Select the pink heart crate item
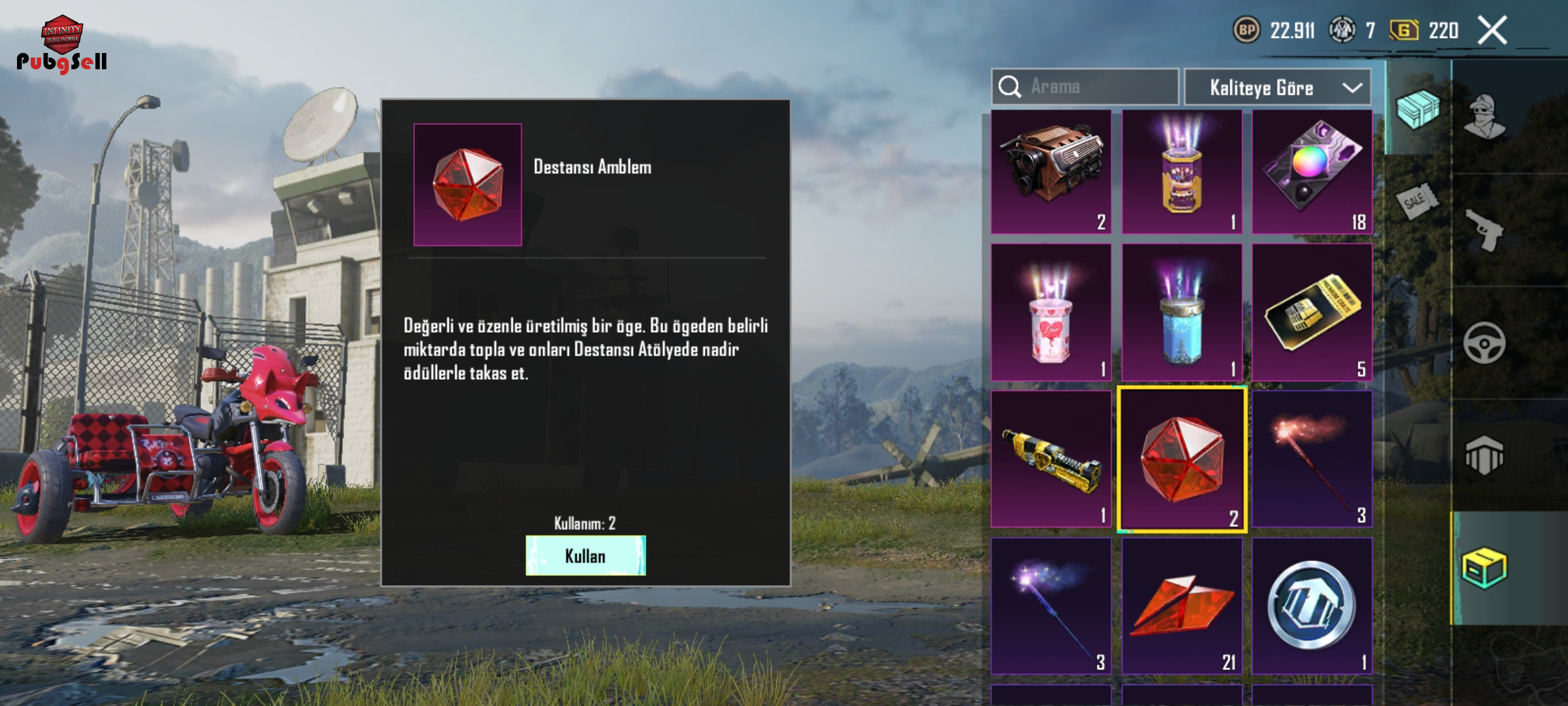 pos(1051,312)
